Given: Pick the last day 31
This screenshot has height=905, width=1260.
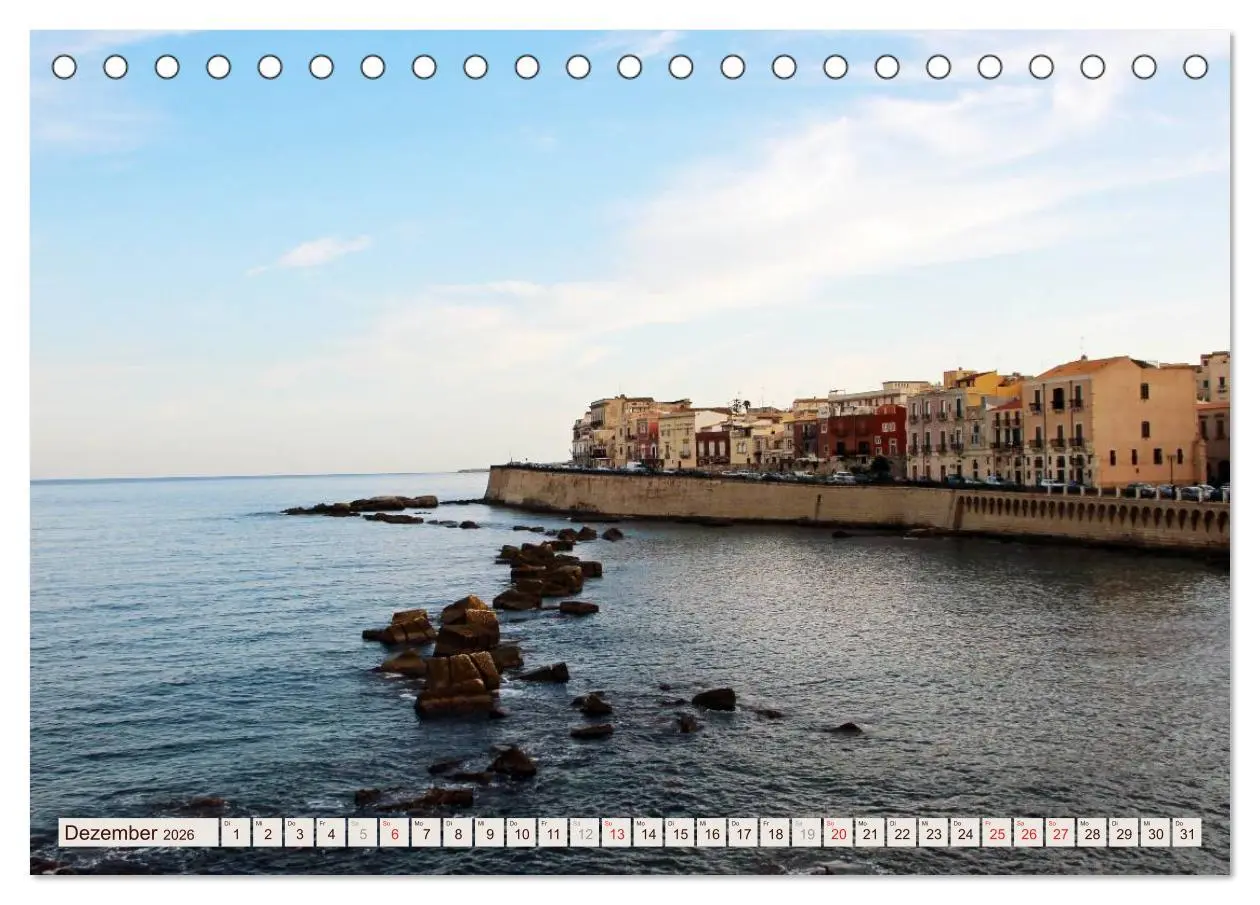Looking at the screenshot, I should [x=1187, y=833].
